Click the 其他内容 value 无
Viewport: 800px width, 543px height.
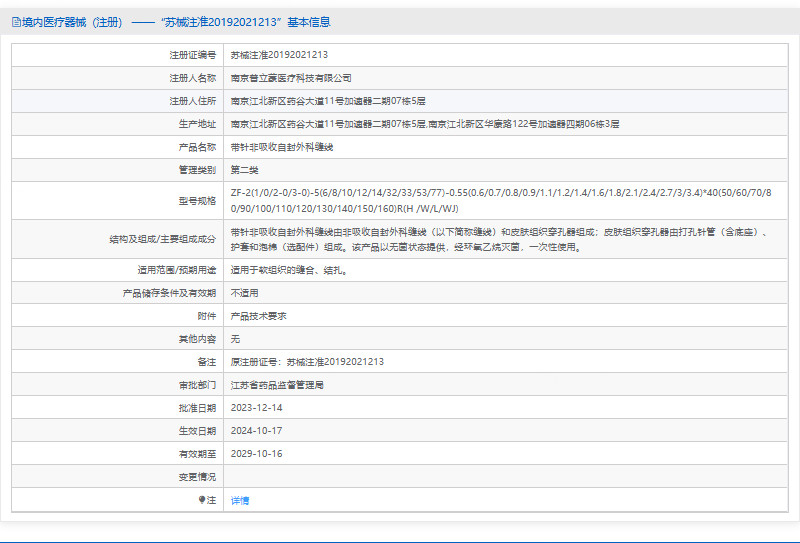pyautogui.click(x=235, y=339)
